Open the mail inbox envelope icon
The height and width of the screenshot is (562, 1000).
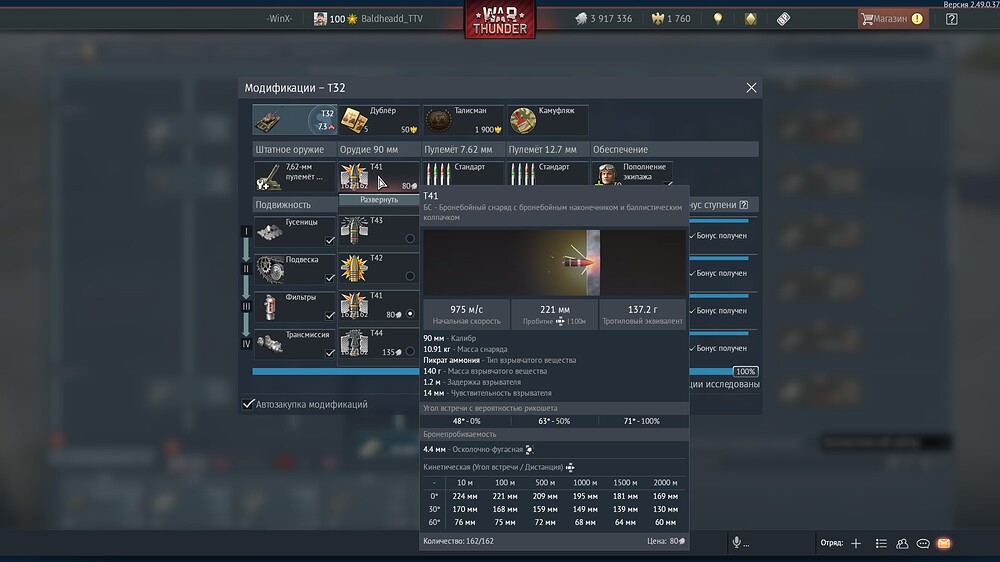coord(943,543)
